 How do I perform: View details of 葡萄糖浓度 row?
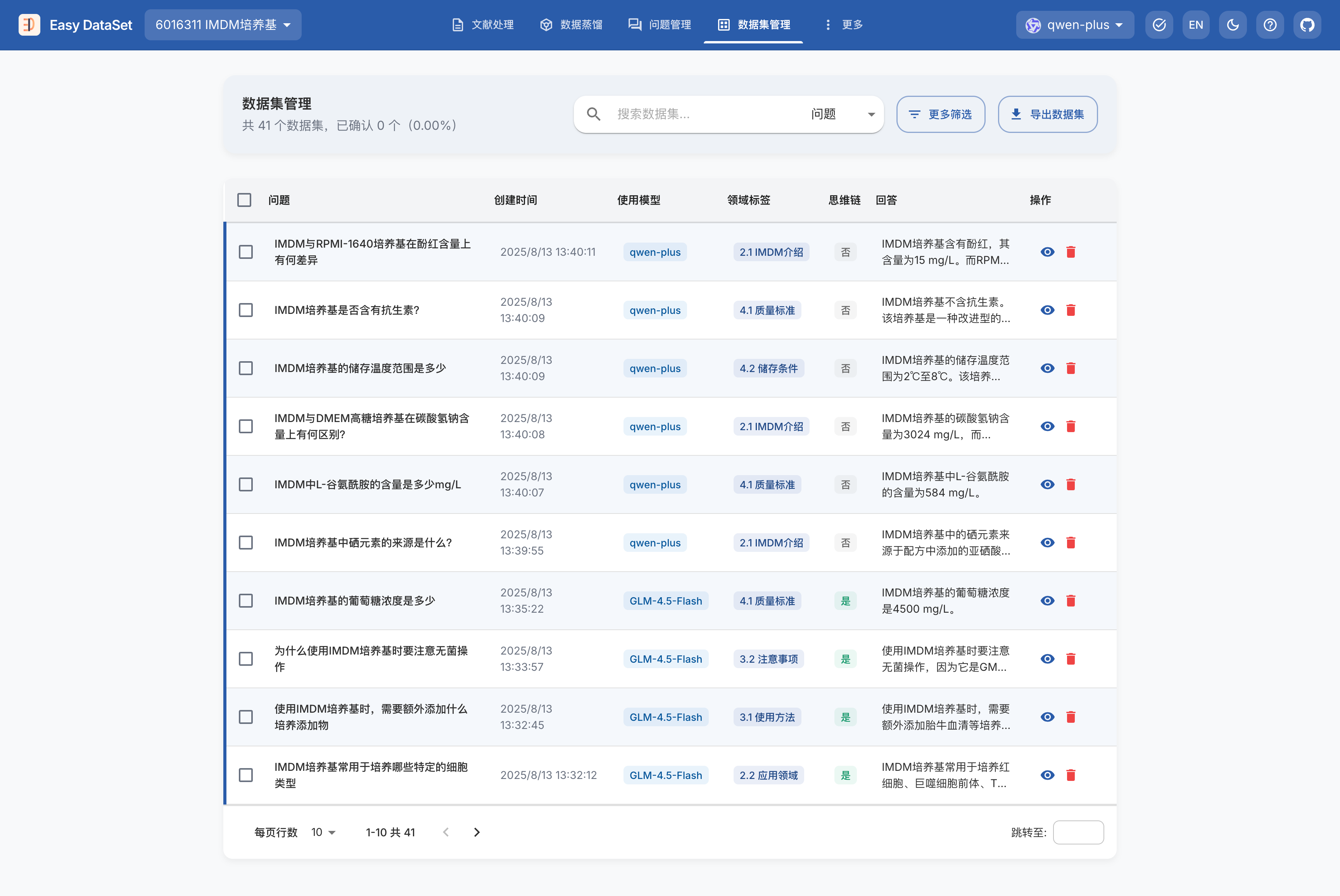pyautogui.click(x=1047, y=601)
